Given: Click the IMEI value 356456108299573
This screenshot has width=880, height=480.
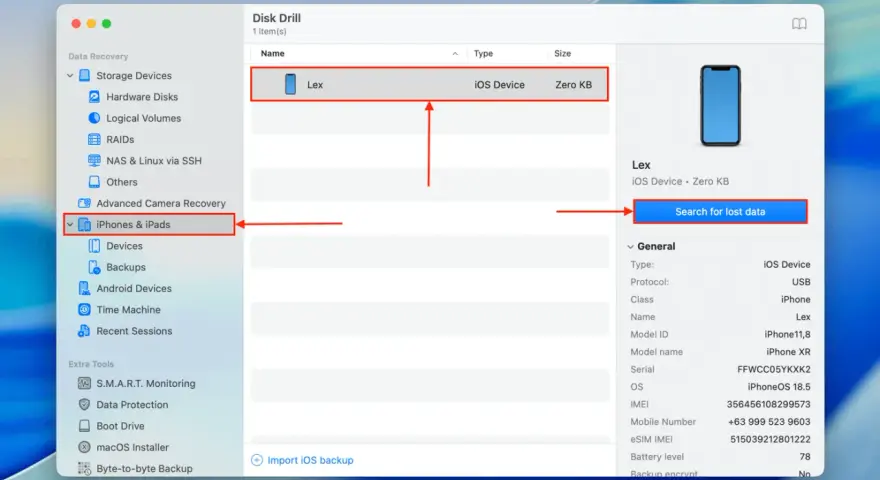Looking at the screenshot, I should pyautogui.click(x=768, y=404).
